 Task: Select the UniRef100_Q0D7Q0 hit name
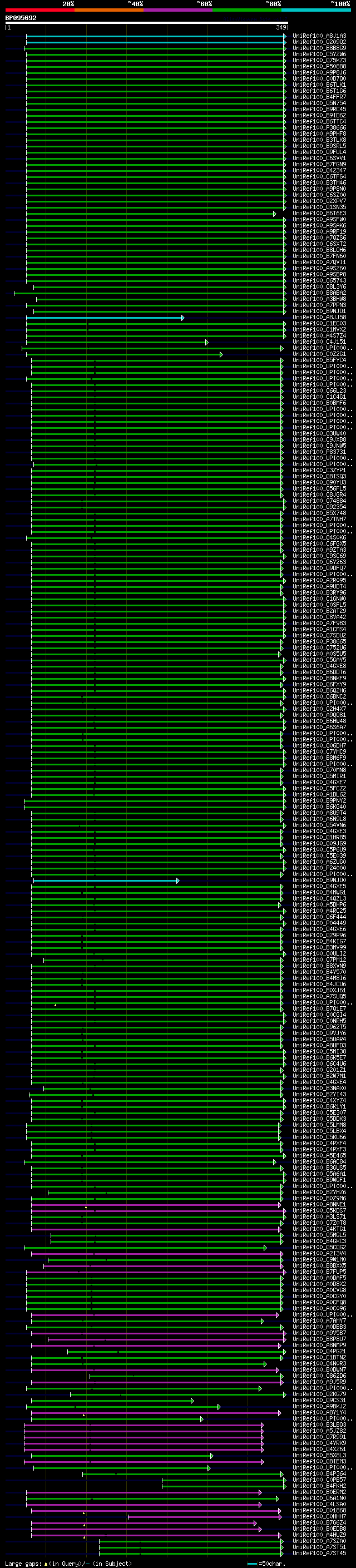[319, 78]
